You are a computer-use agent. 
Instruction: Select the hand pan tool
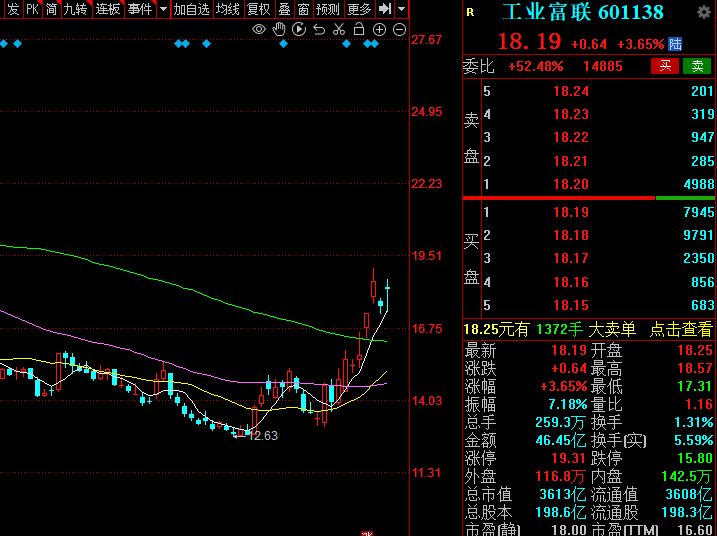click(278, 30)
